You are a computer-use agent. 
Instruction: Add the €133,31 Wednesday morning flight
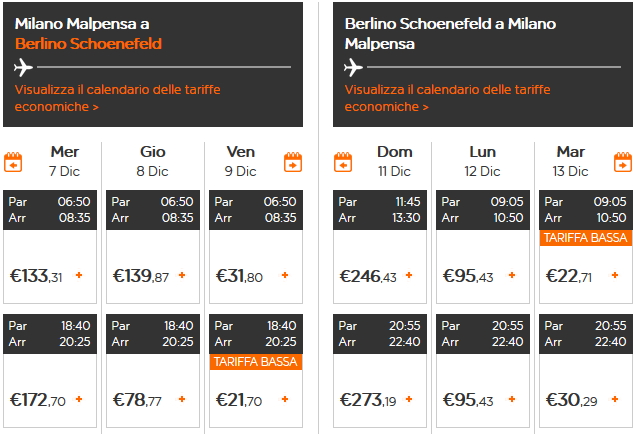(79, 275)
